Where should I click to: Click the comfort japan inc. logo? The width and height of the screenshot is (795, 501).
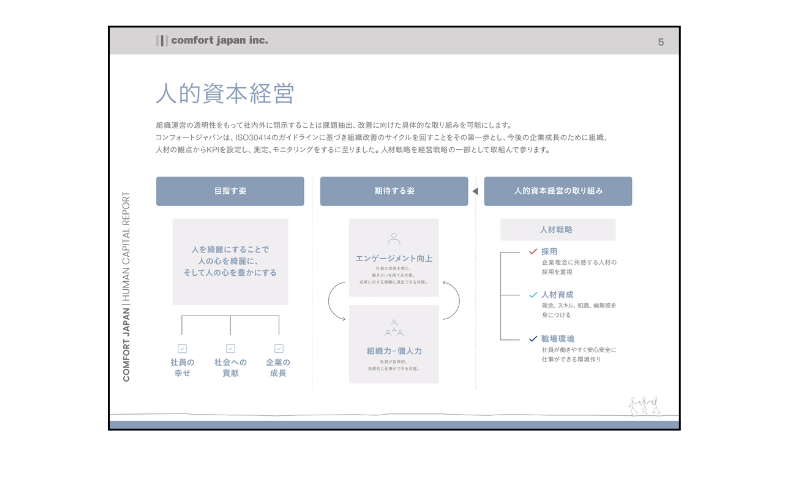212,41
